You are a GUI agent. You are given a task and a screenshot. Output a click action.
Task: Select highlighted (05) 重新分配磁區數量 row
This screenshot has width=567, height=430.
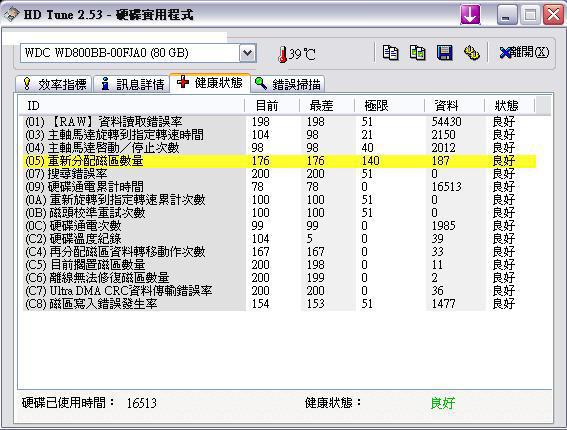pos(280,161)
